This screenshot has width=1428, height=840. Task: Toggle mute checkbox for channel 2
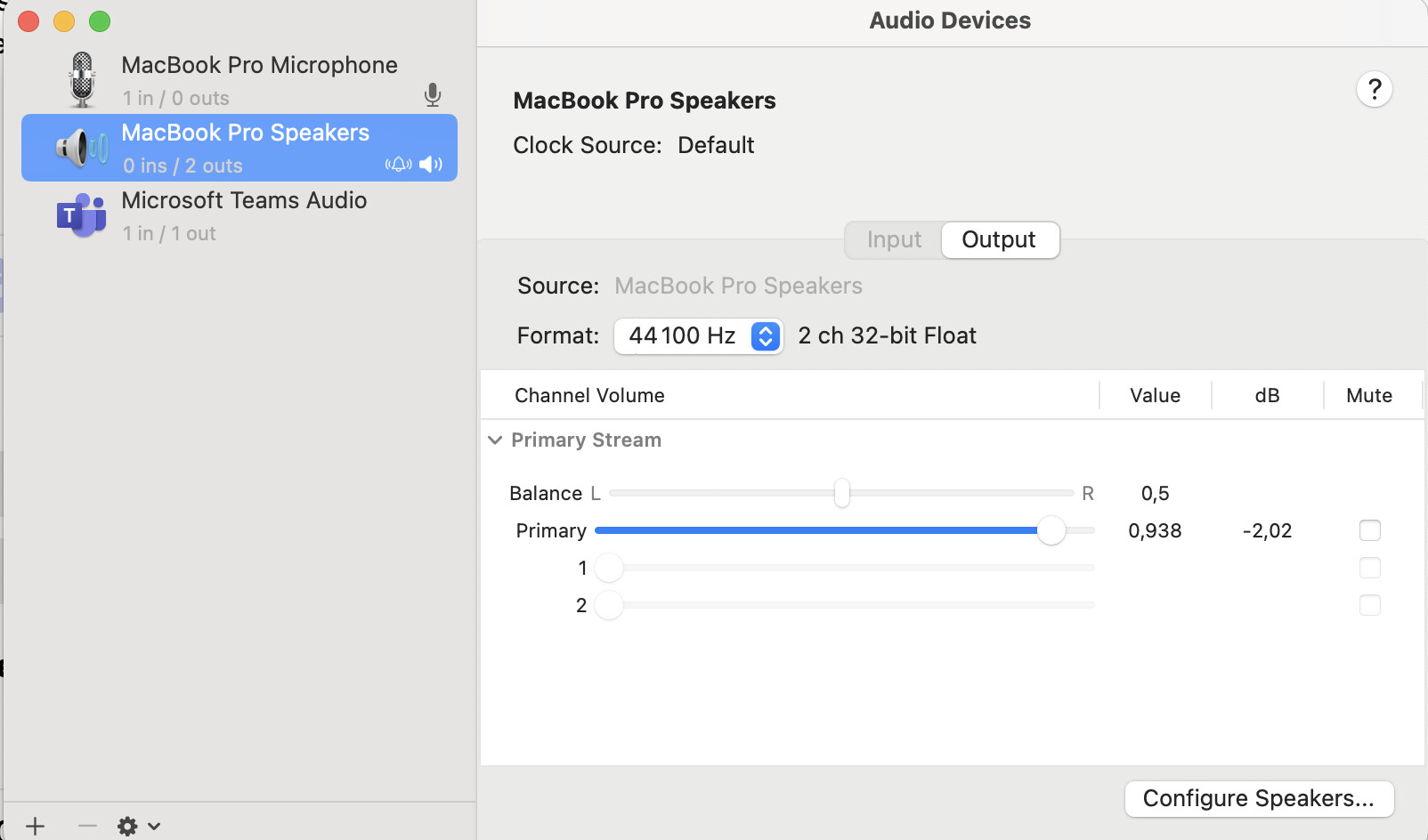(x=1369, y=605)
